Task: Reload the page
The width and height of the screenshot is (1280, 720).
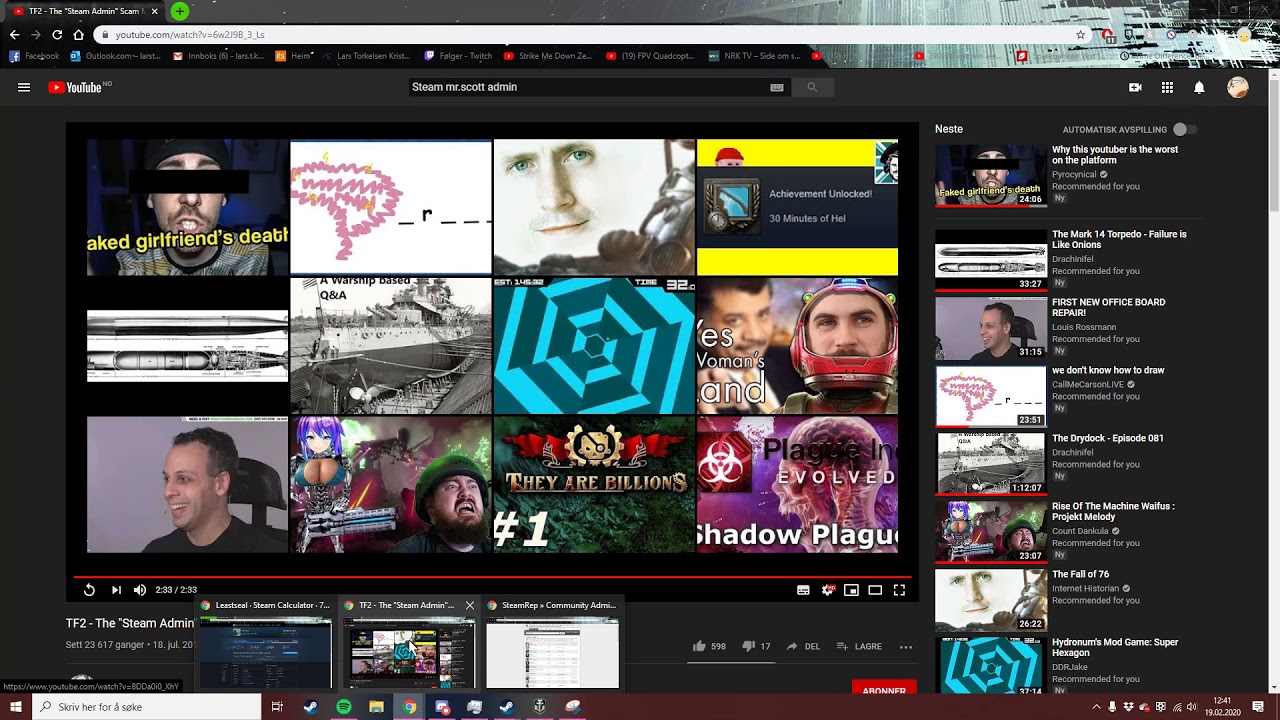Action: point(57,35)
